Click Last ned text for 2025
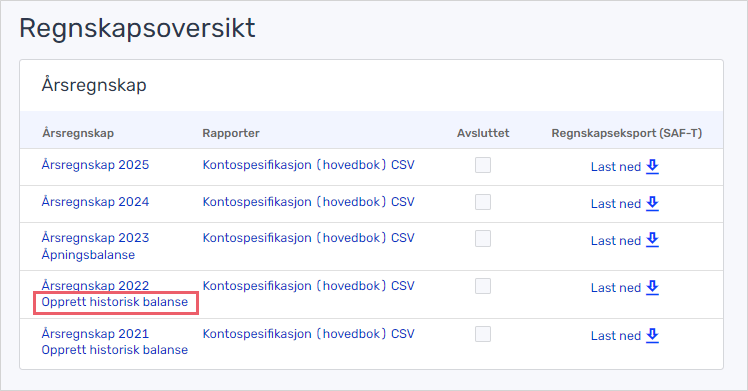The height and width of the screenshot is (391, 748). click(616, 167)
